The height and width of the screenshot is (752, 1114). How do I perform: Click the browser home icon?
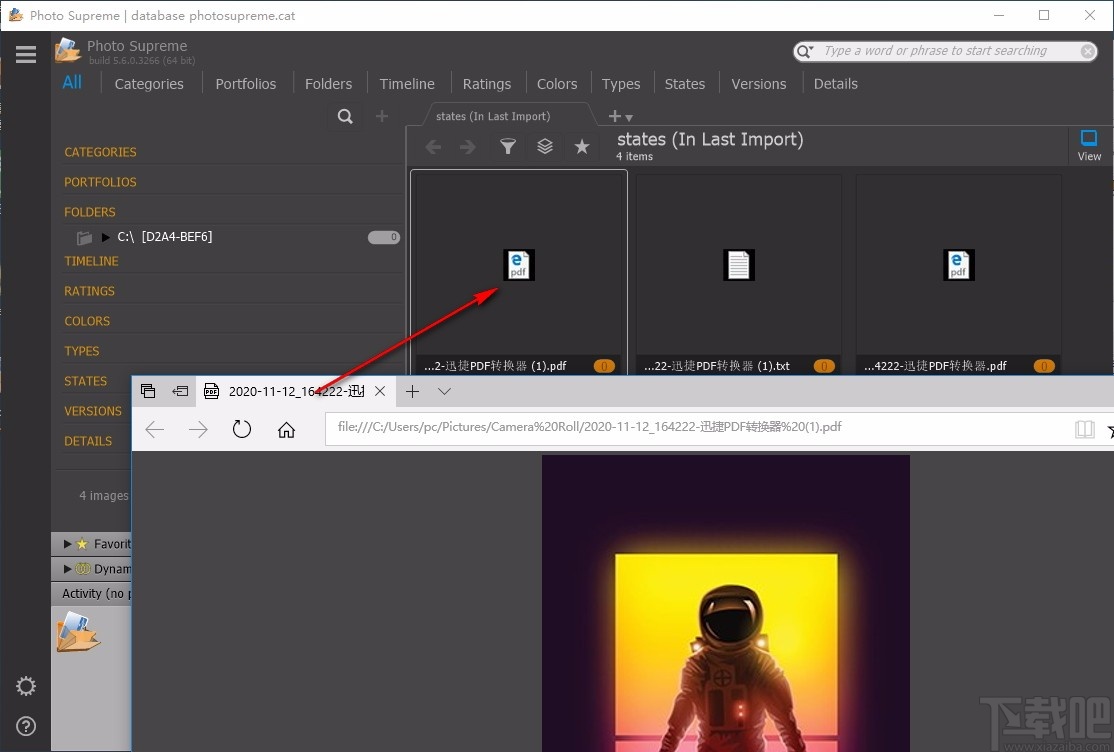pyautogui.click(x=286, y=429)
